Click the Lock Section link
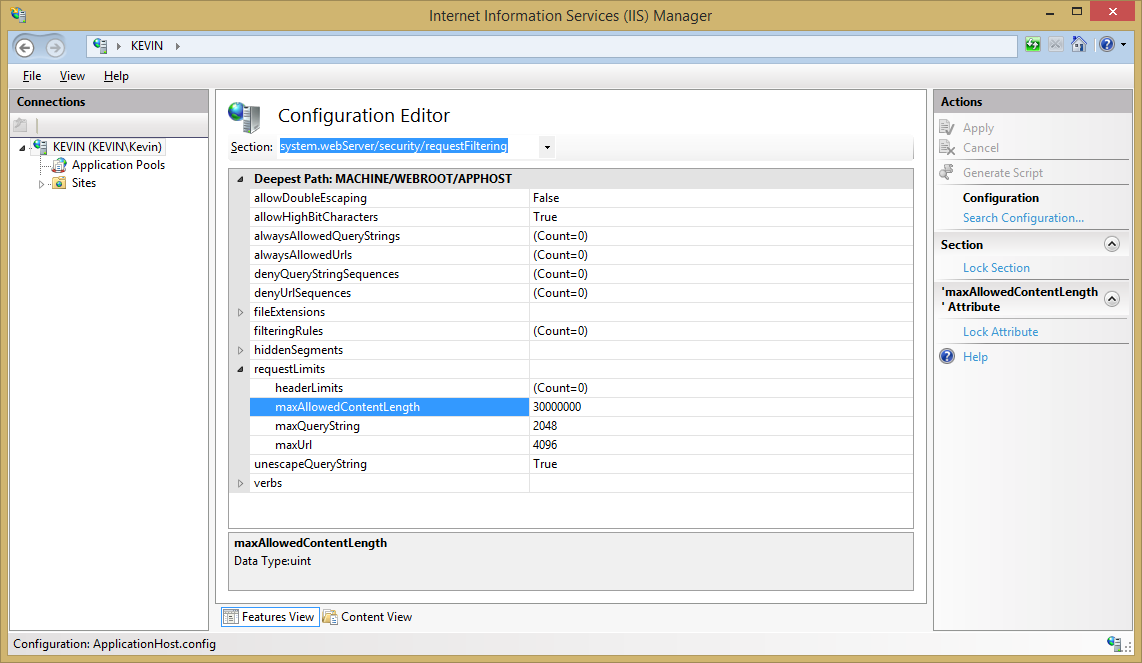Screen dimensions: 1142x663 [x=996, y=268]
